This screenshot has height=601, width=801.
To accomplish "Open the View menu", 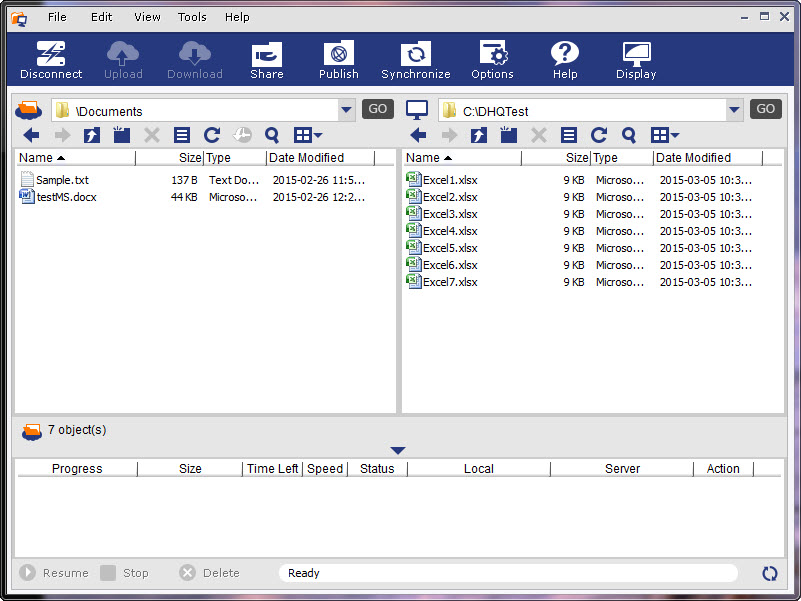I will coord(147,17).
